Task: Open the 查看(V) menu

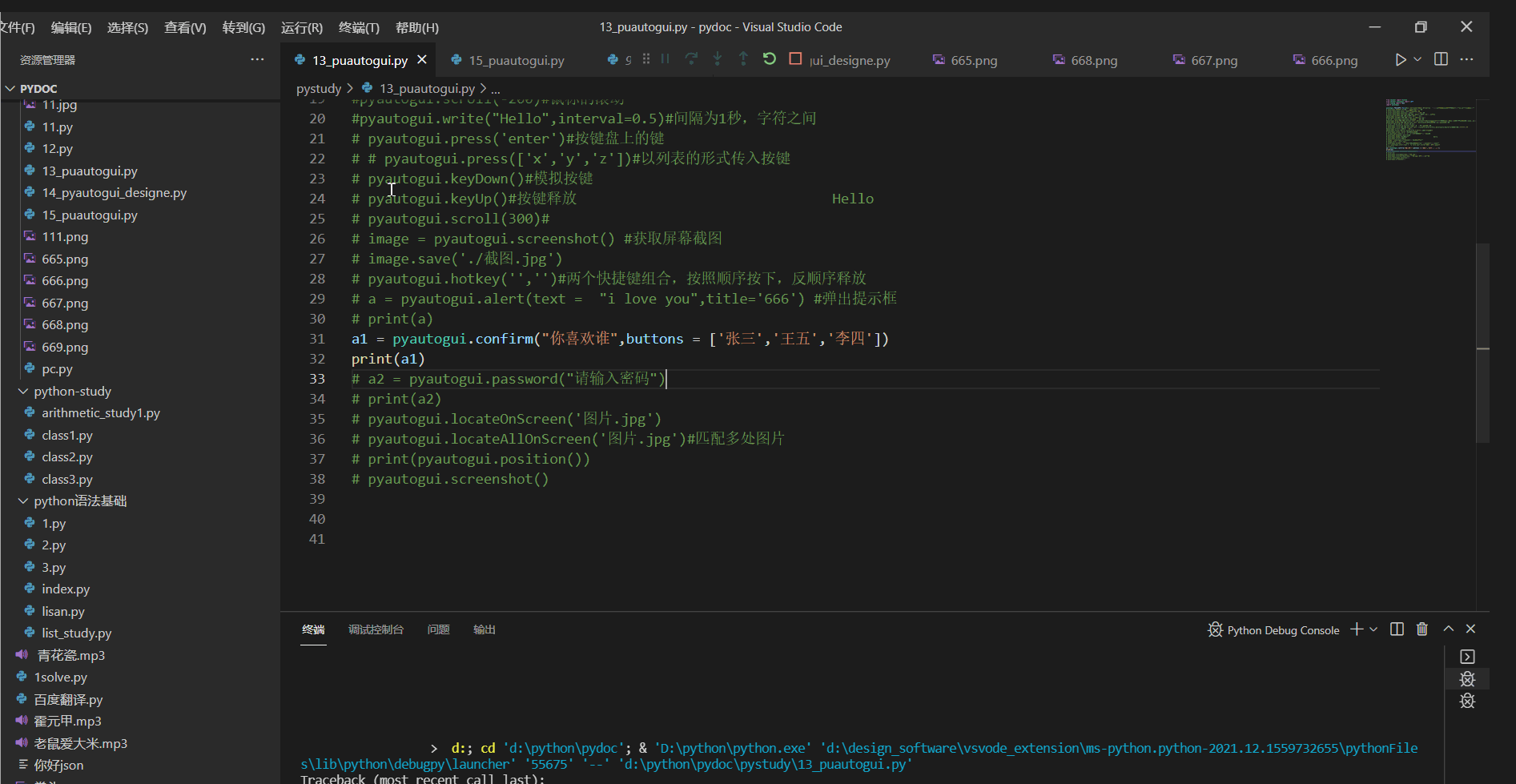Action: click(185, 27)
